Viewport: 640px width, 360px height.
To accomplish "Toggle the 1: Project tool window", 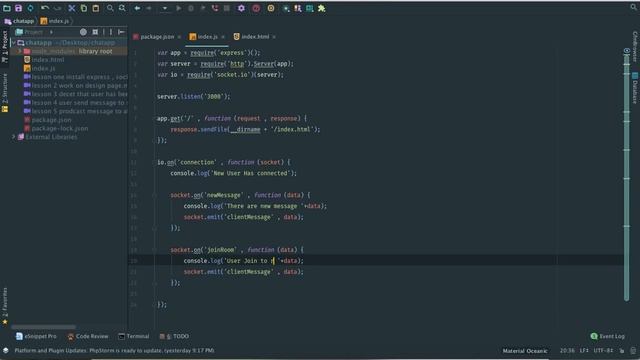I will point(5,47).
